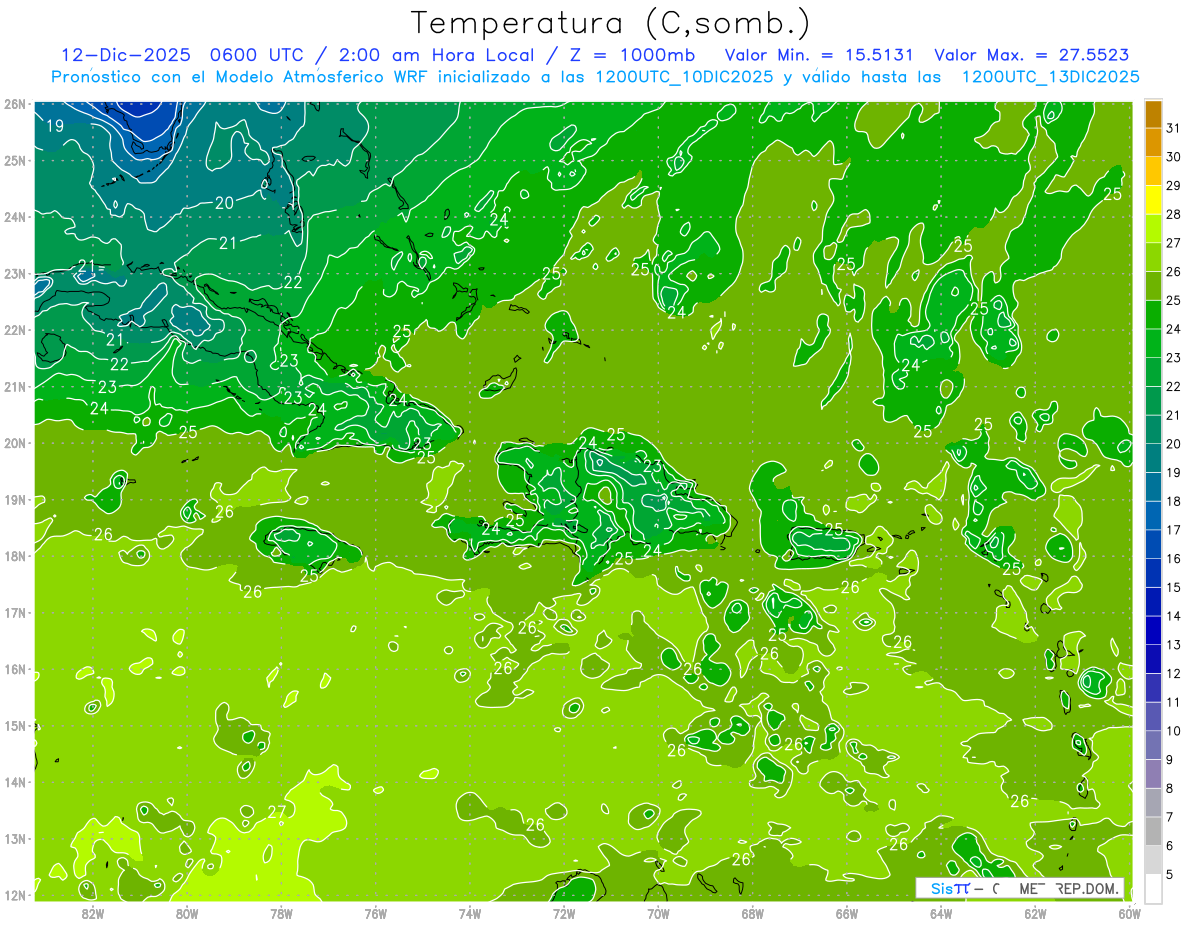The height and width of the screenshot is (927, 1200).
Task: Click the blue swatch between 16 and 17
Action: click(1153, 544)
